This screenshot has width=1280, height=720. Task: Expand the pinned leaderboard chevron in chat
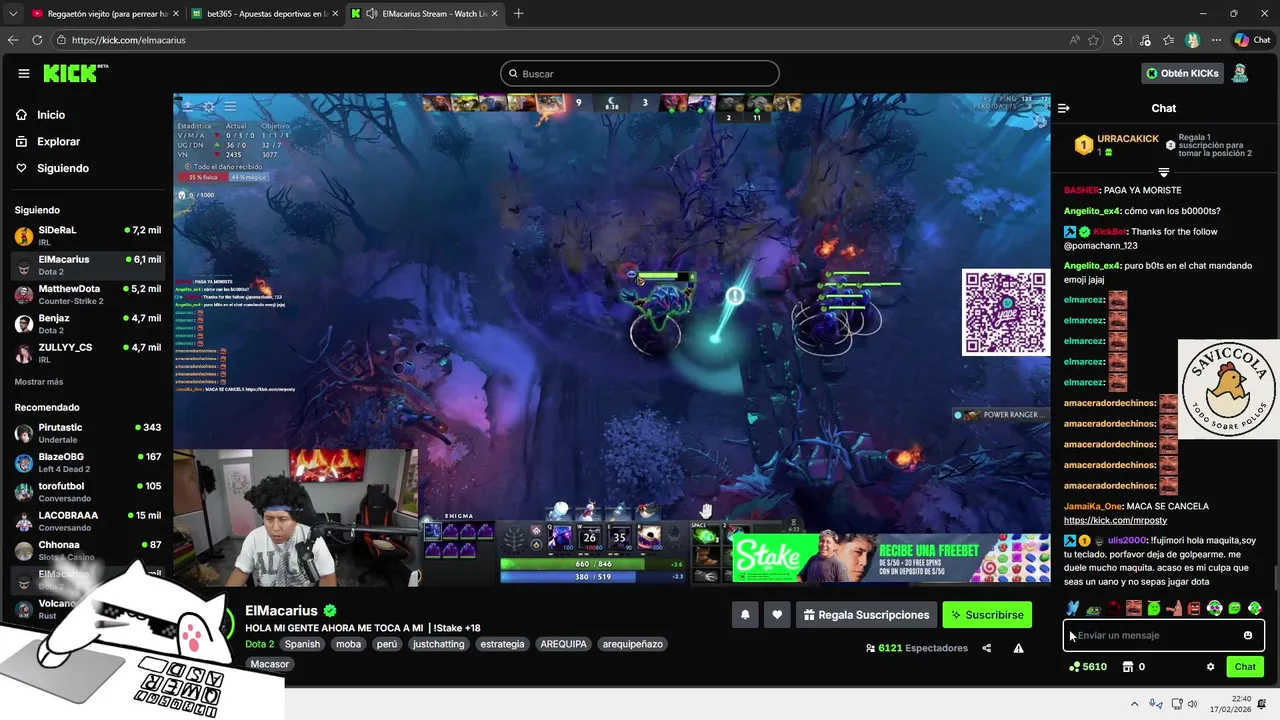(1163, 172)
